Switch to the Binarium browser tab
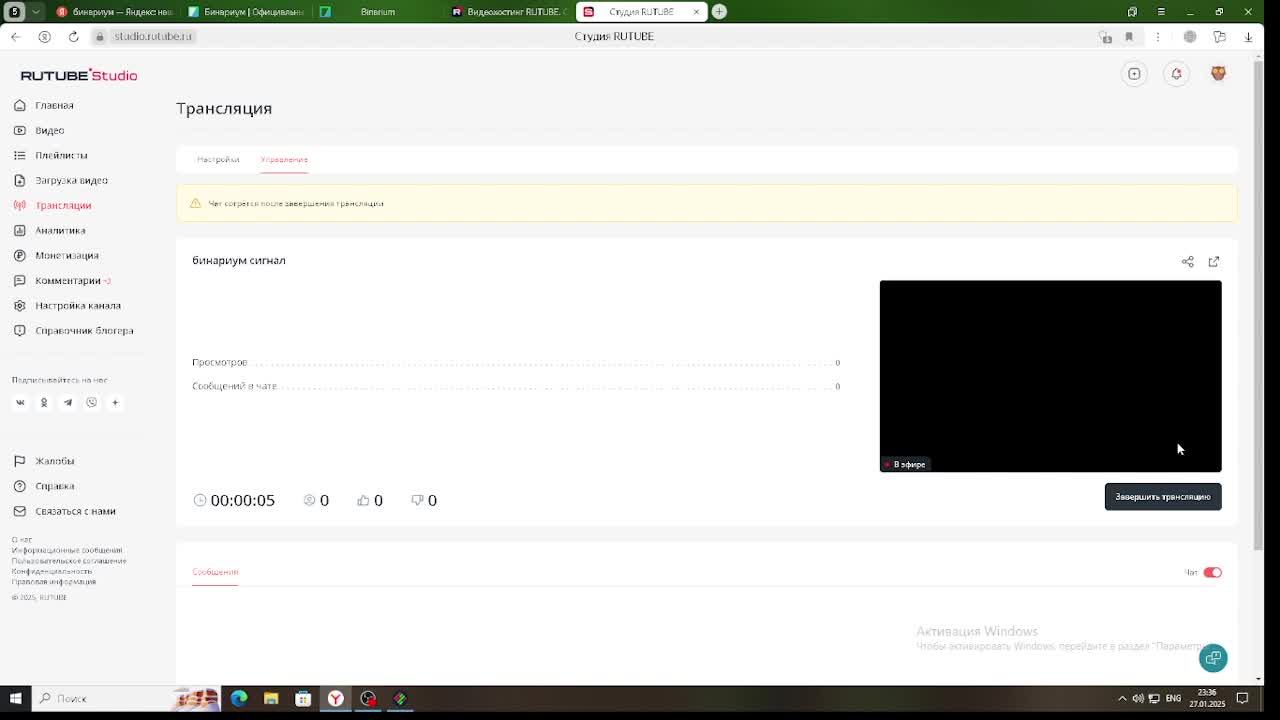The image size is (1280, 720). tap(376, 12)
